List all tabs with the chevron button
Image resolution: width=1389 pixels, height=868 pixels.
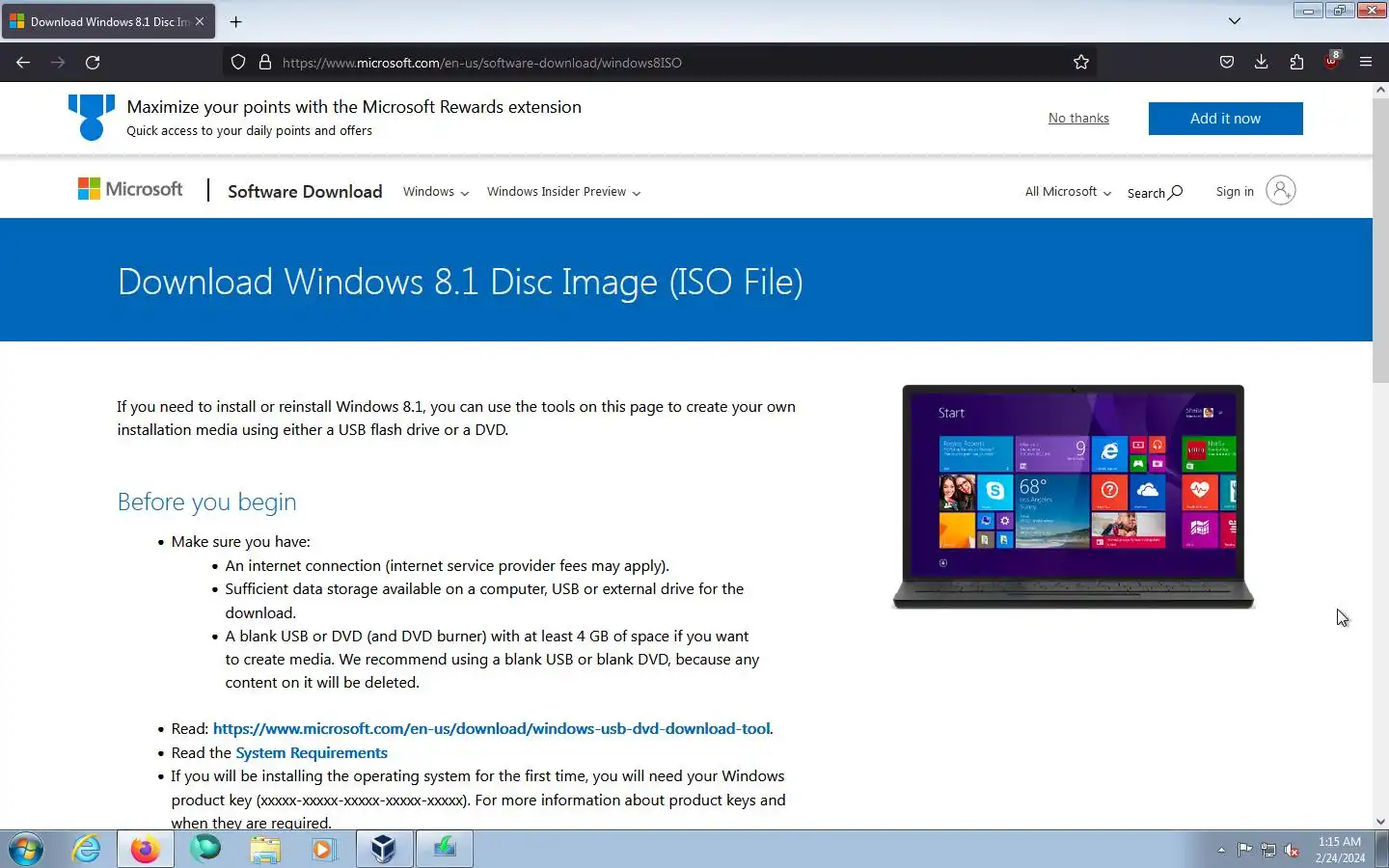pyautogui.click(x=1235, y=21)
